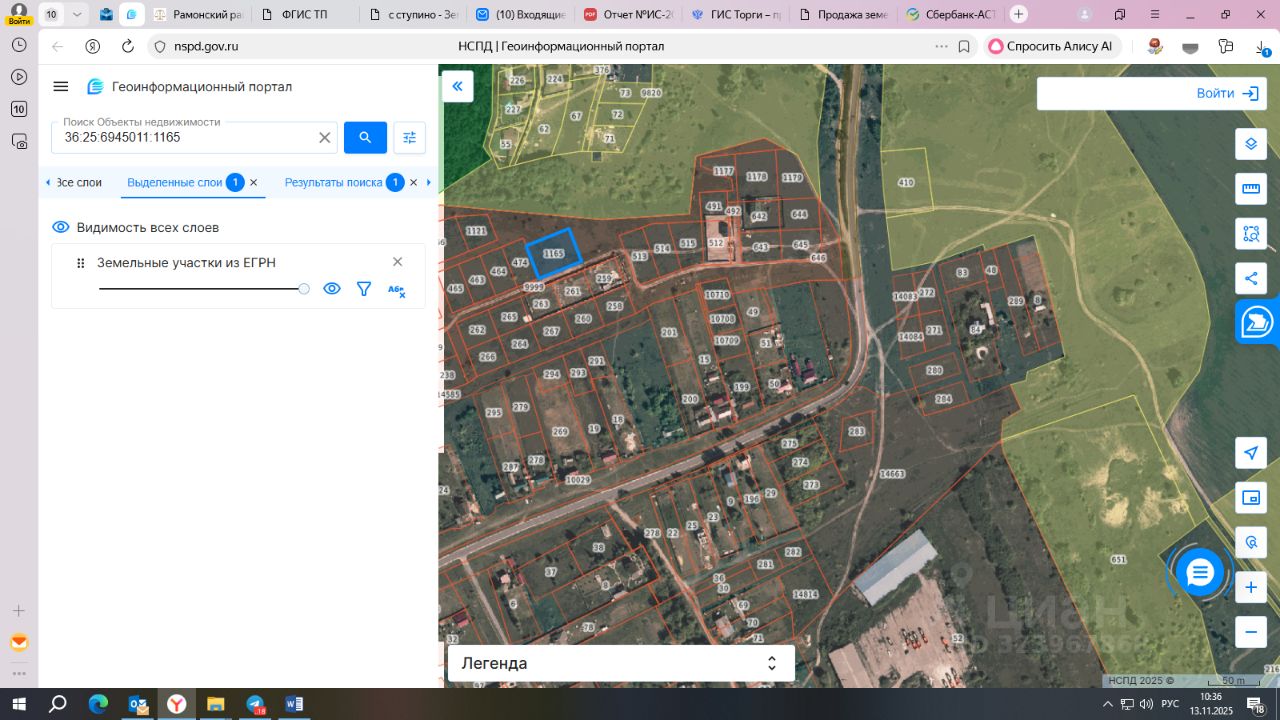Open Microsoft Word from taskbar
Screen dimensions: 1280x720
pos(294,704)
